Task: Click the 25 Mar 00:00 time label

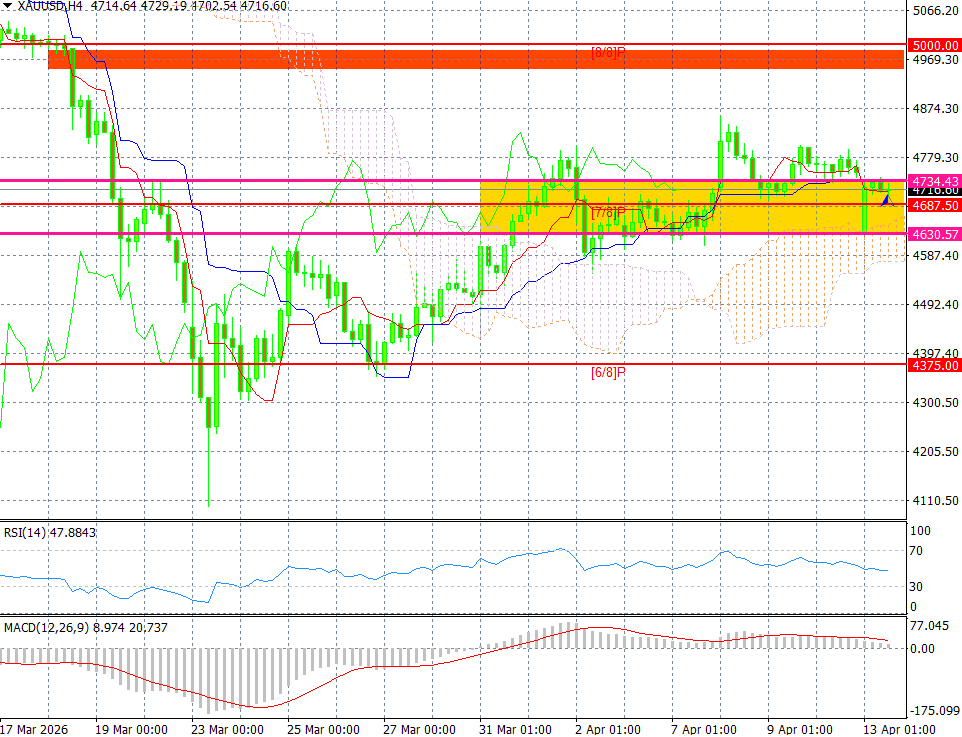Action: point(323,730)
